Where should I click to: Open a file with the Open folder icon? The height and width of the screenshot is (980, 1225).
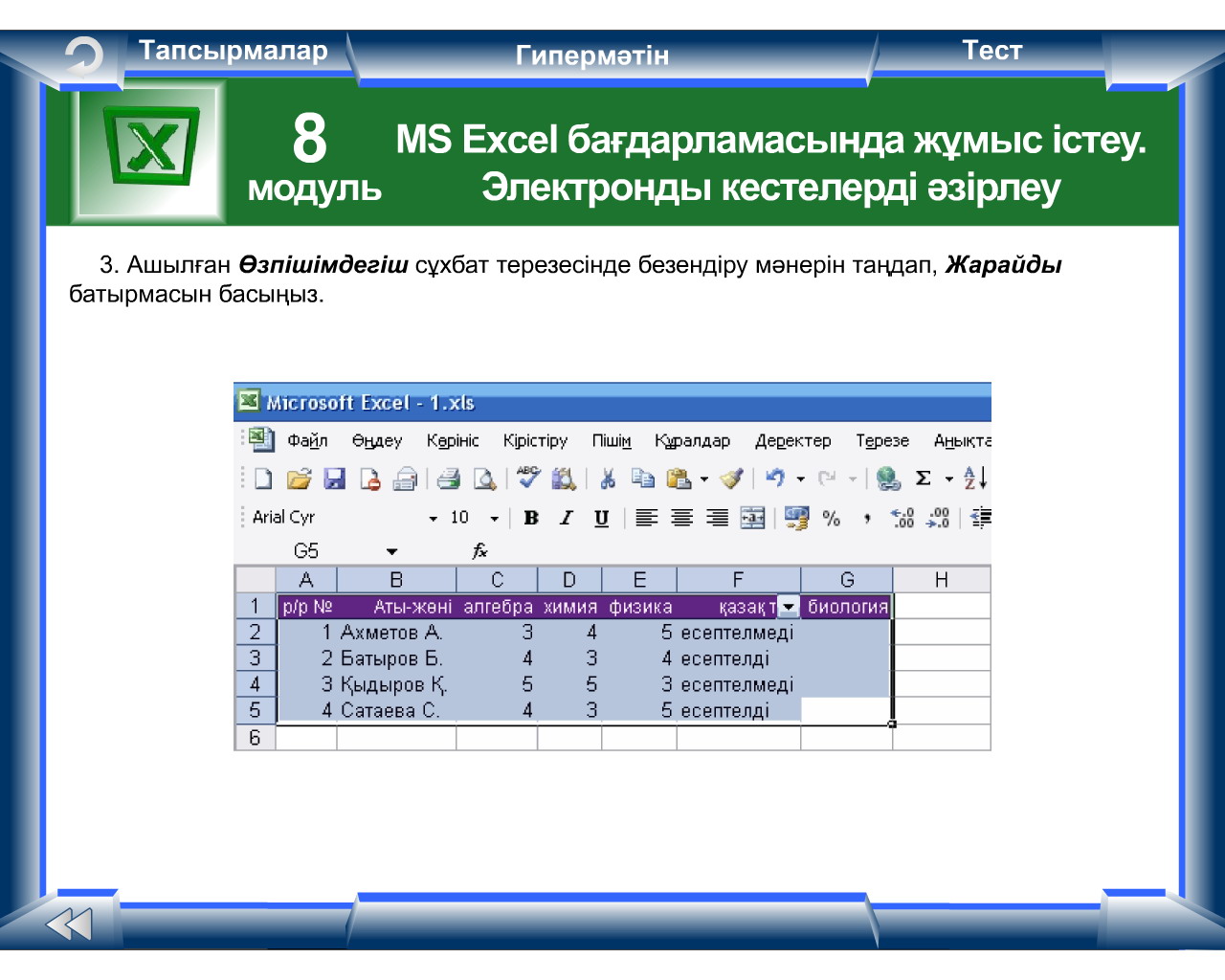[x=299, y=479]
